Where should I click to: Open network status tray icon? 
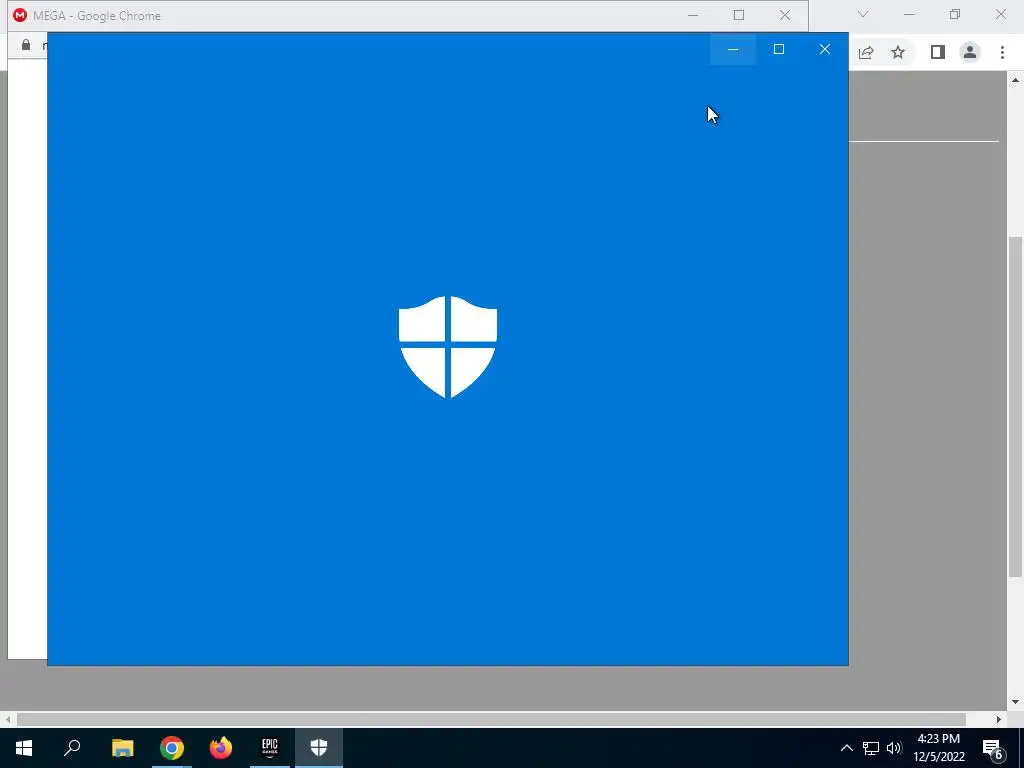click(x=871, y=748)
